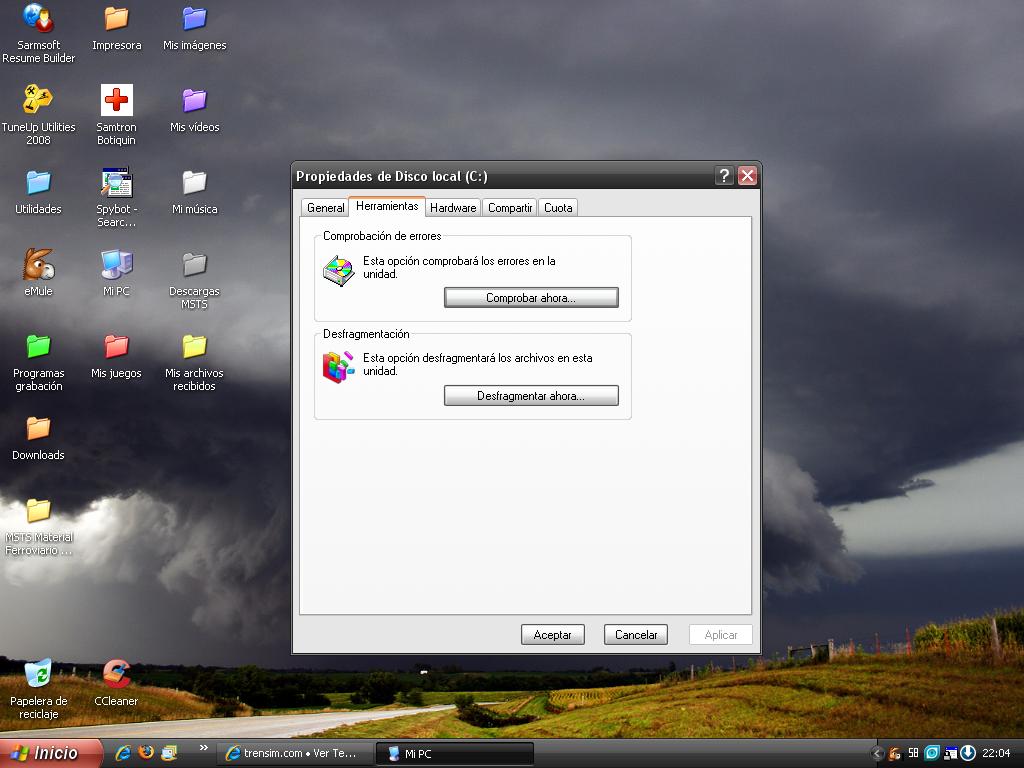Open the CCleaner desktop shortcut
The image size is (1024, 768).
116,675
